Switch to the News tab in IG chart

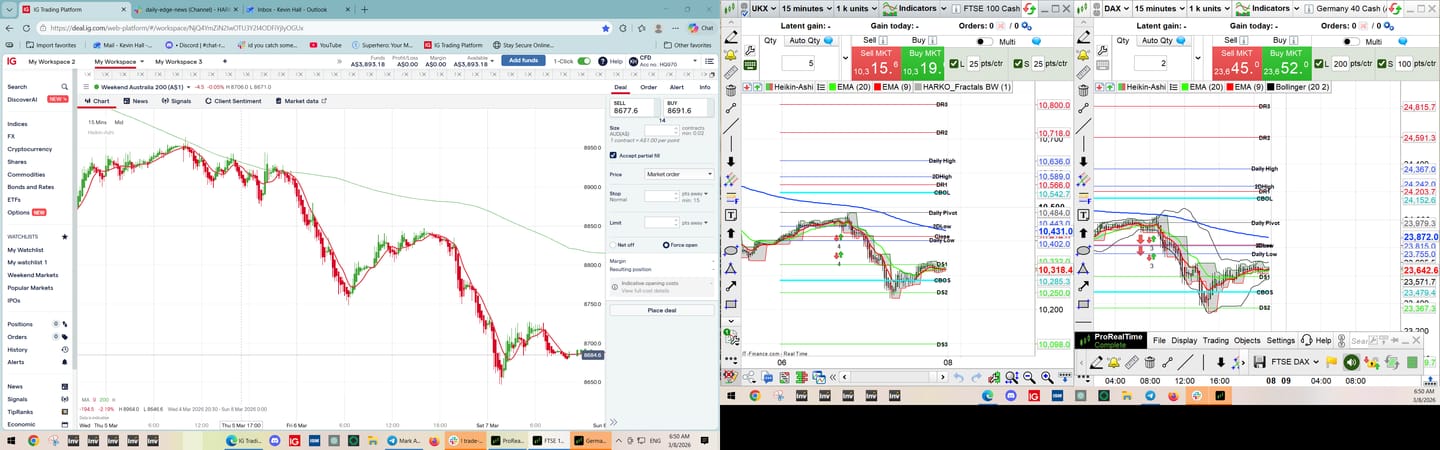pyautogui.click(x=136, y=101)
